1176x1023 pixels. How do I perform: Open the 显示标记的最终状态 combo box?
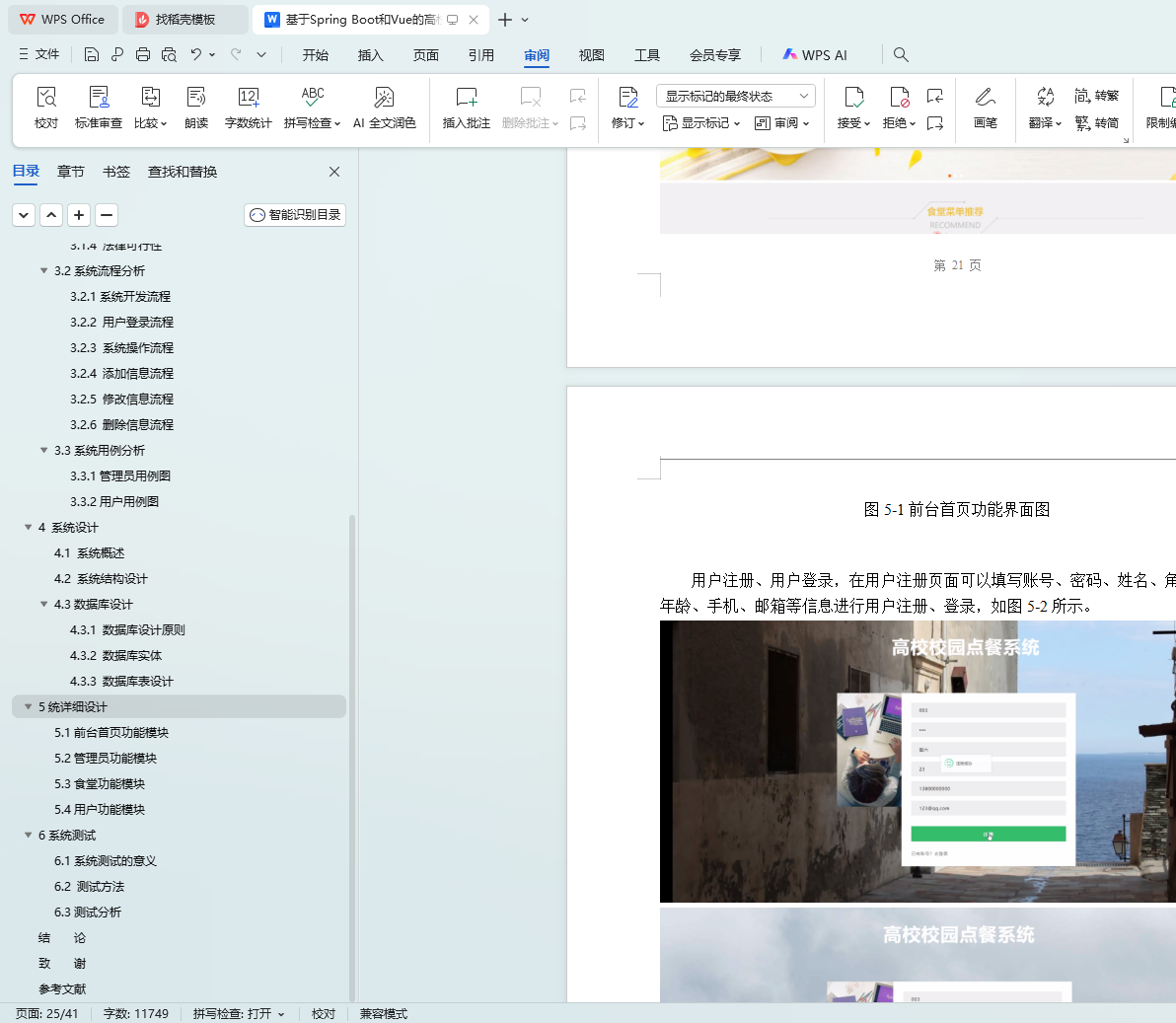tap(736, 96)
